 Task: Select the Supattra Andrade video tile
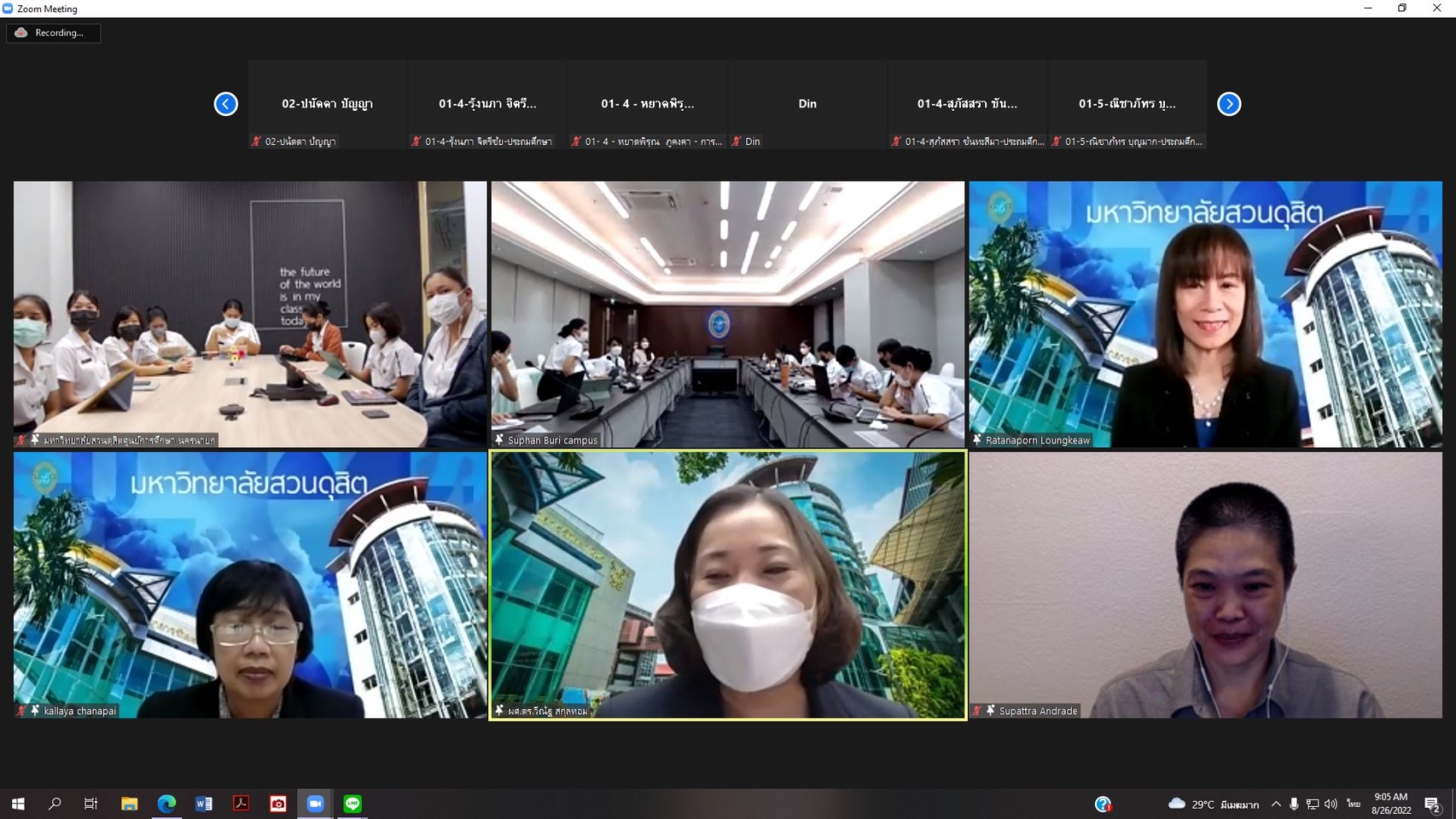point(1205,585)
